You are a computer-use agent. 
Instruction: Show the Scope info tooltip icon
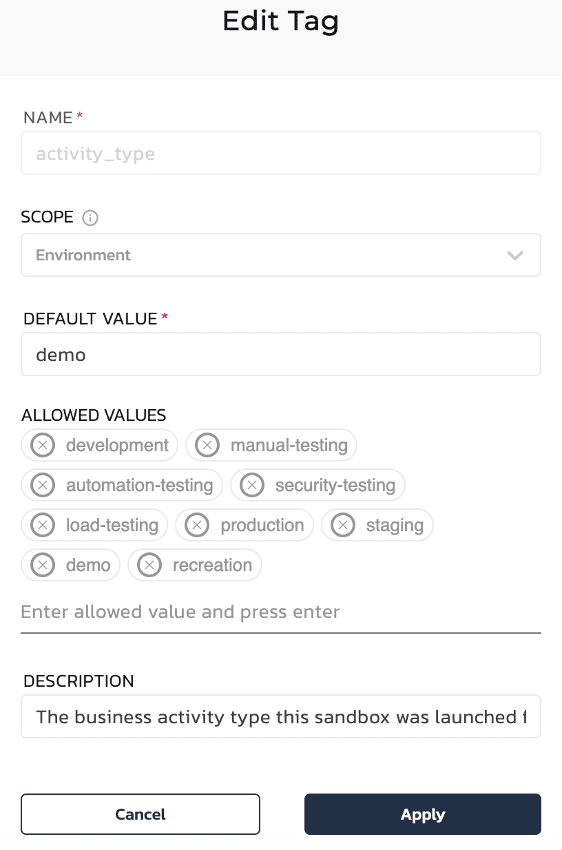click(90, 218)
